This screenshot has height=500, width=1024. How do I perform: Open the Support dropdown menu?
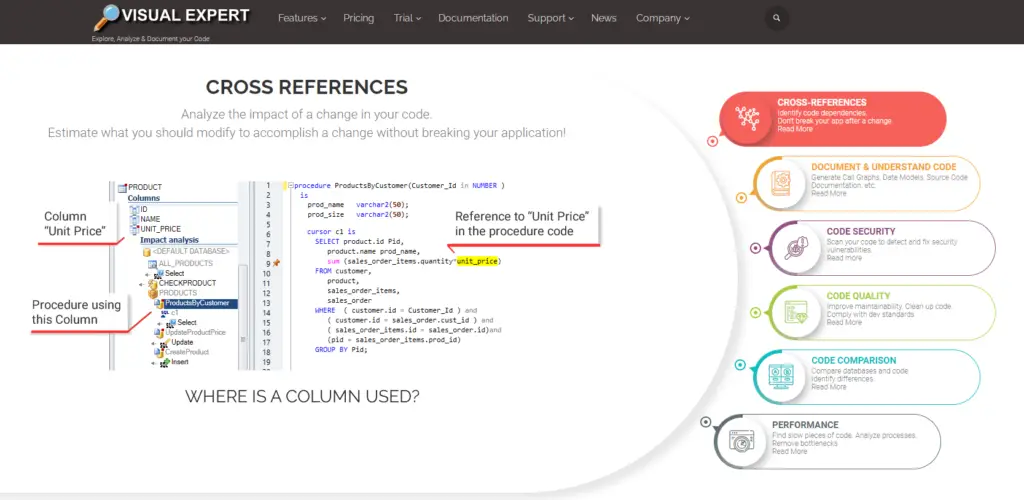[550, 18]
